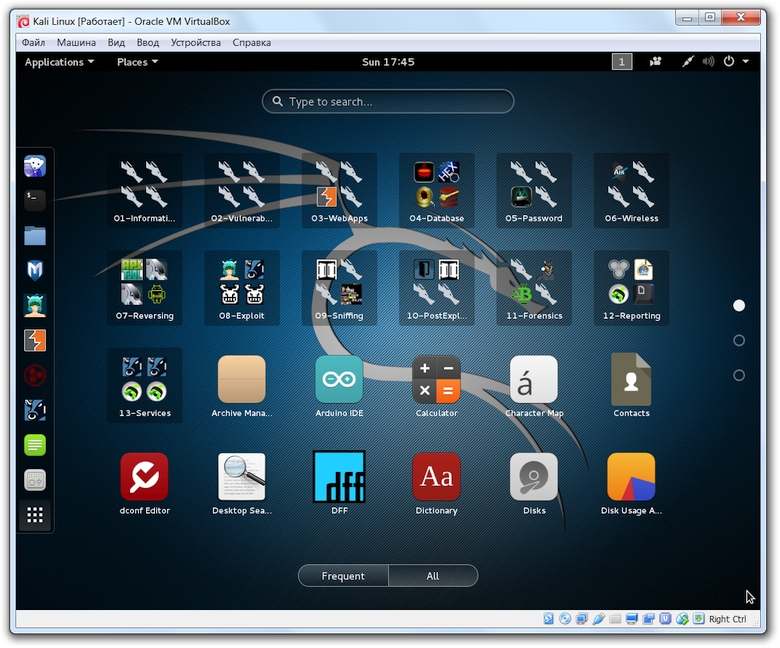Click the screen recorder camera icon
Image resolution: width=780 pixels, height=648 pixels.
pyautogui.click(x=655, y=62)
